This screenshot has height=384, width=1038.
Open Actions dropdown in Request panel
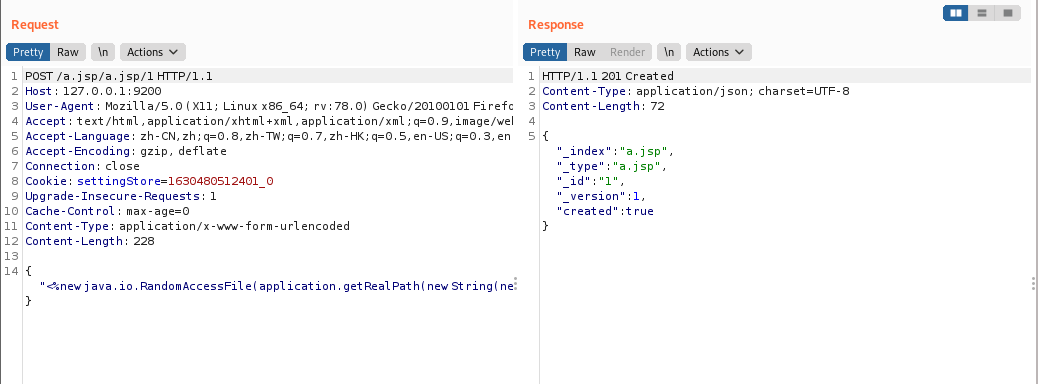tap(152, 52)
